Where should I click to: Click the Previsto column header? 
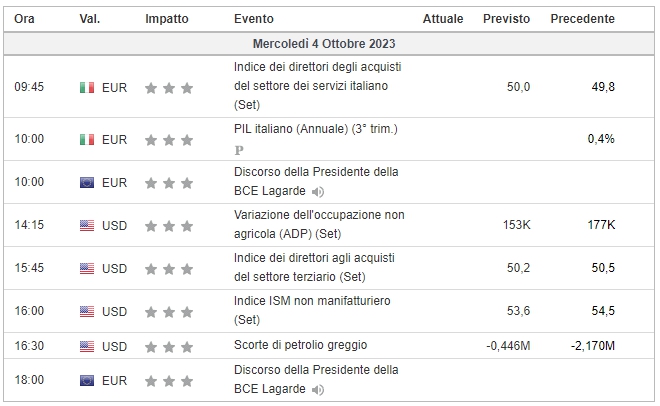point(506,19)
